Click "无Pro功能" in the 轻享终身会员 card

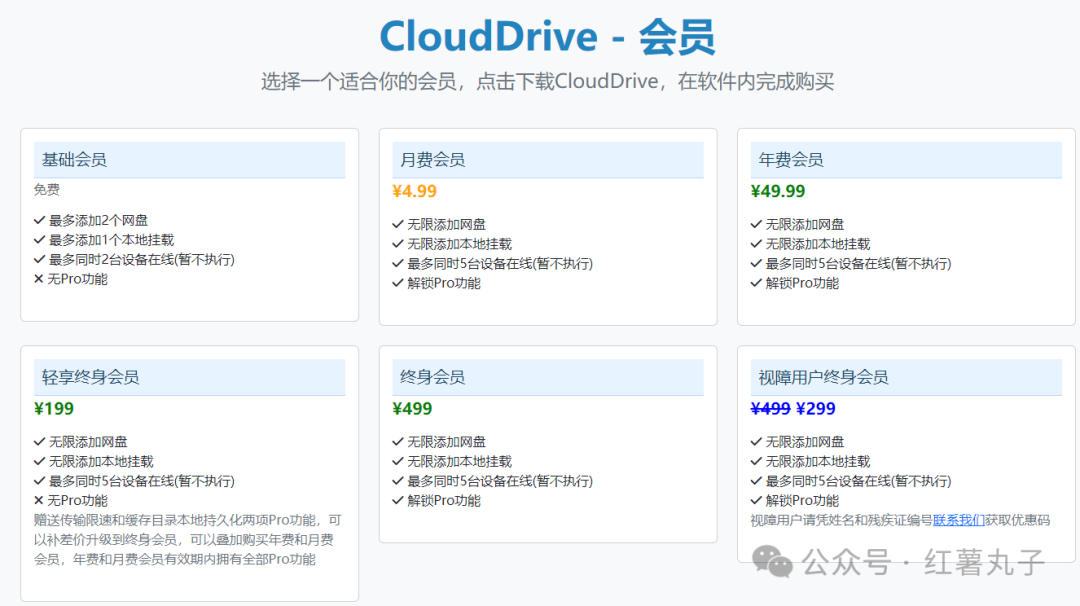(x=77, y=501)
